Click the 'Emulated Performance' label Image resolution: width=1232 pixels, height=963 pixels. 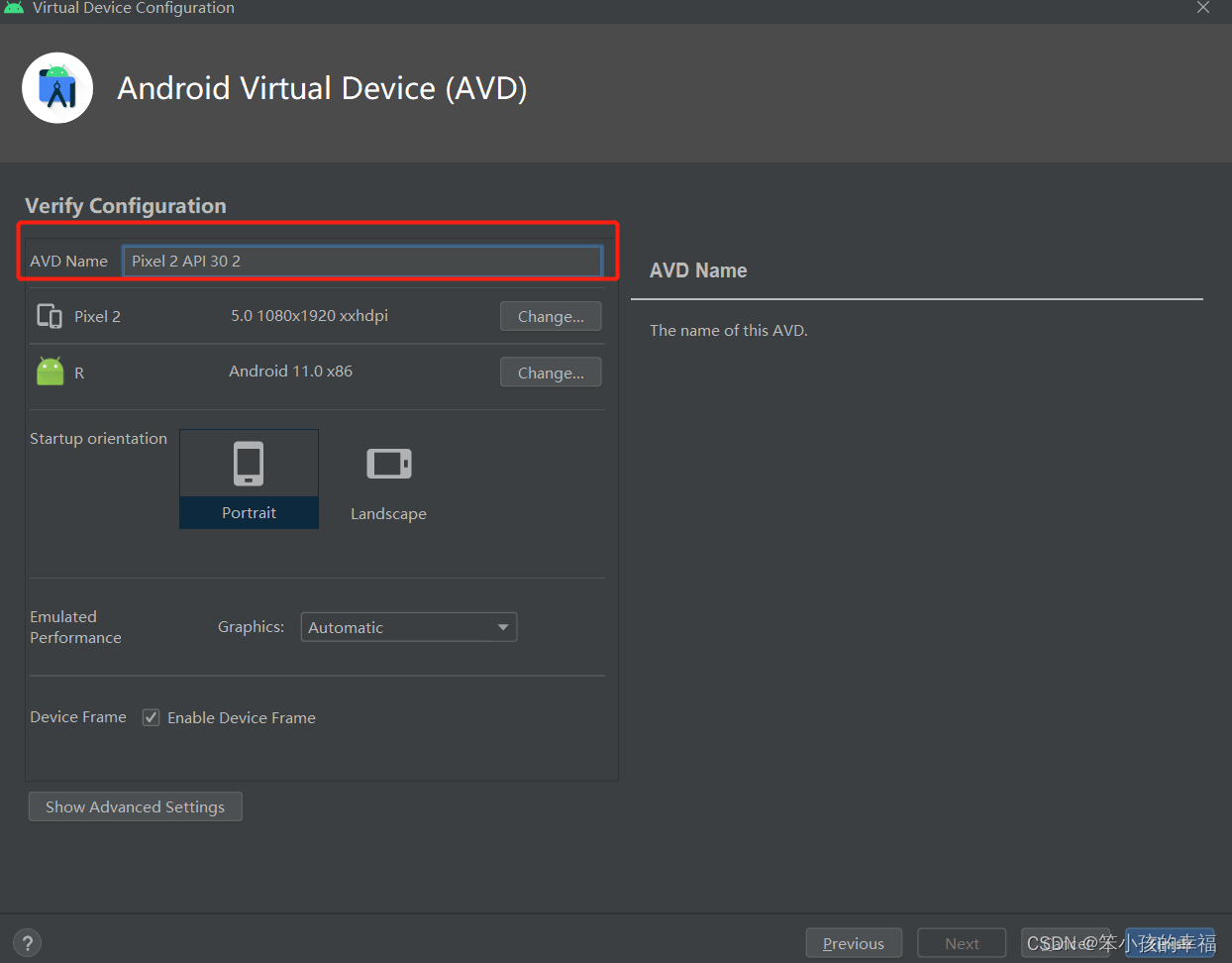[x=76, y=627]
